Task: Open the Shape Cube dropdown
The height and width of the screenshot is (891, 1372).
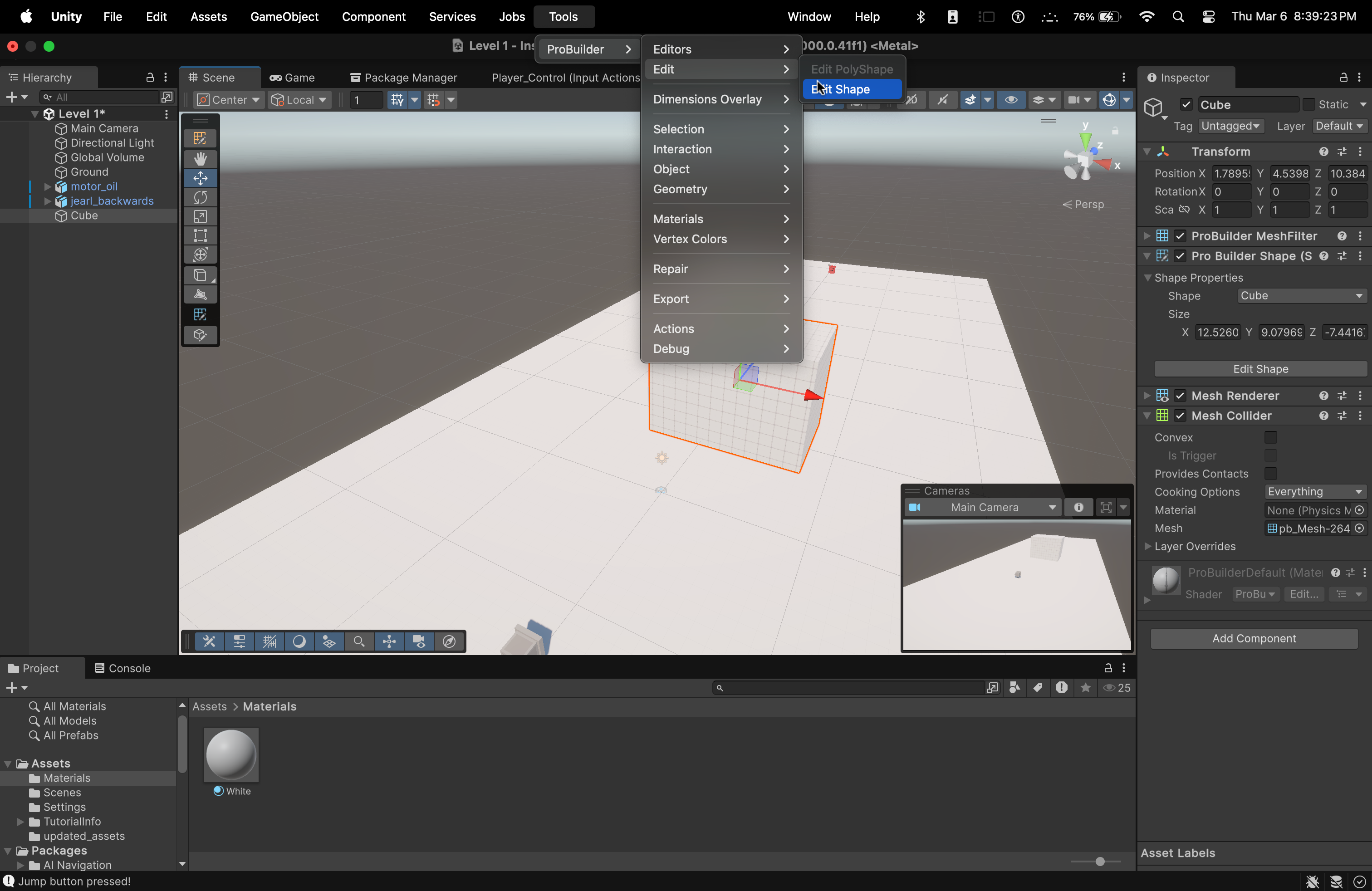Action: [x=1302, y=296]
